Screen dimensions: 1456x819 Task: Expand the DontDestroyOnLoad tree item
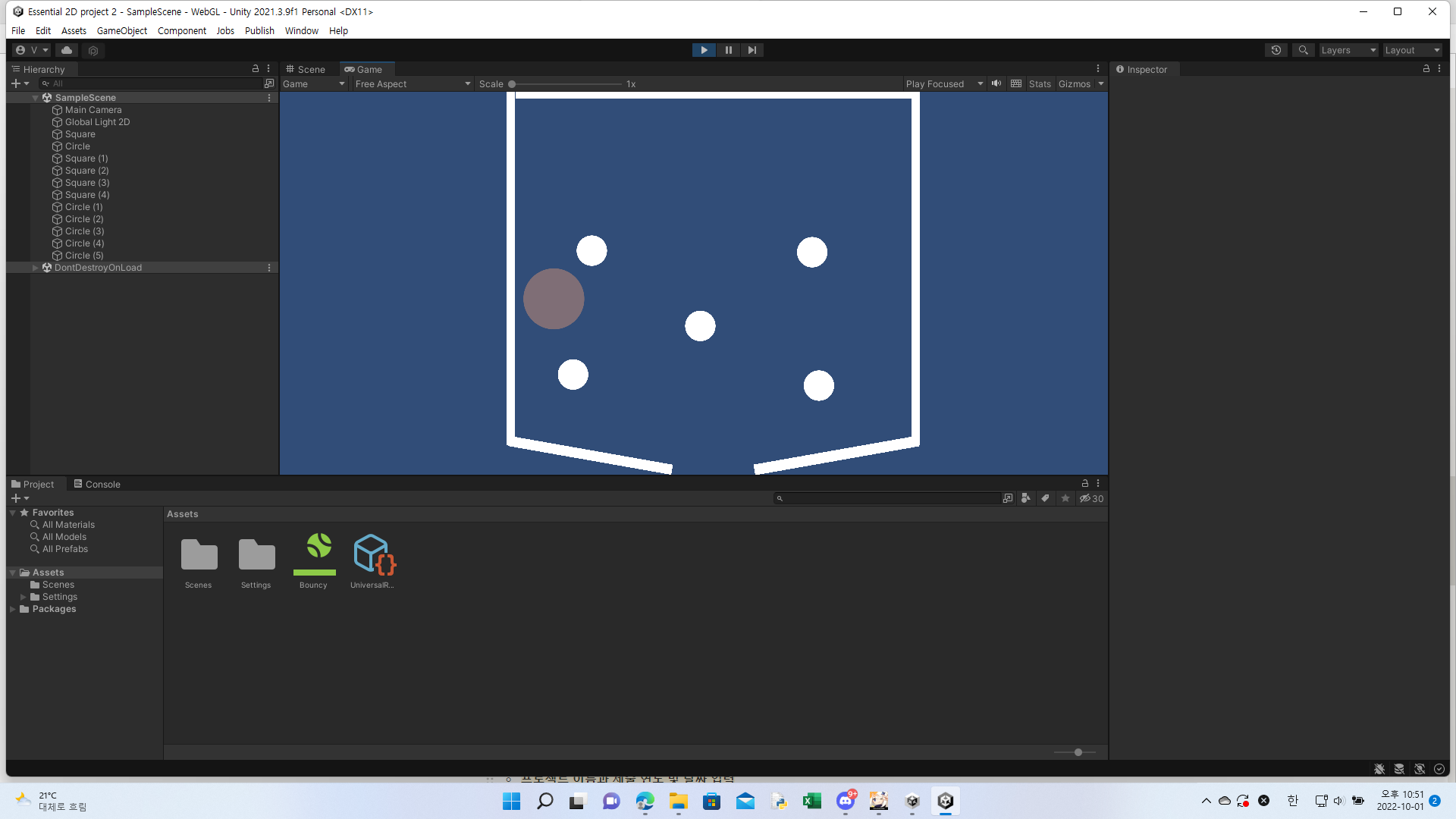tap(35, 267)
